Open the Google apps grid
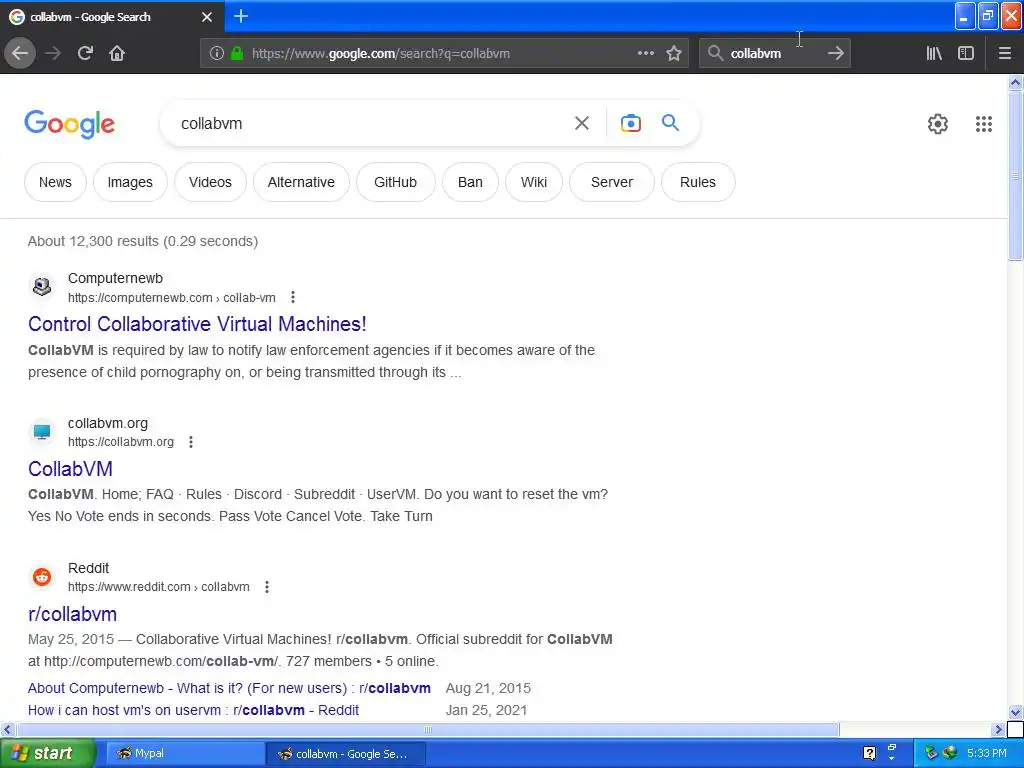The height and width of the screenshot is (768, 1024). 984,123
